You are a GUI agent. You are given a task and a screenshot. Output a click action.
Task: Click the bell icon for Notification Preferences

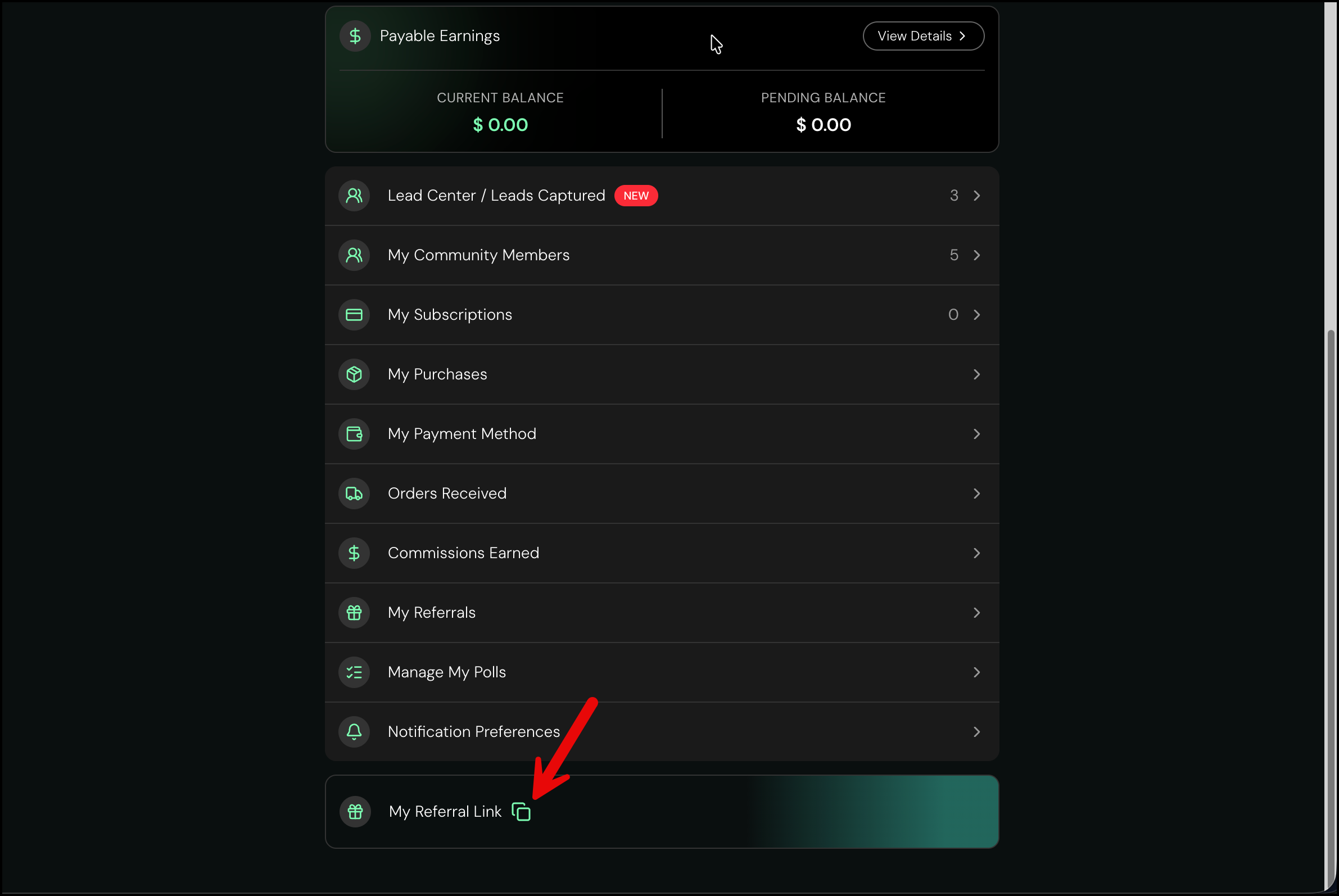(x=354, y=731)
